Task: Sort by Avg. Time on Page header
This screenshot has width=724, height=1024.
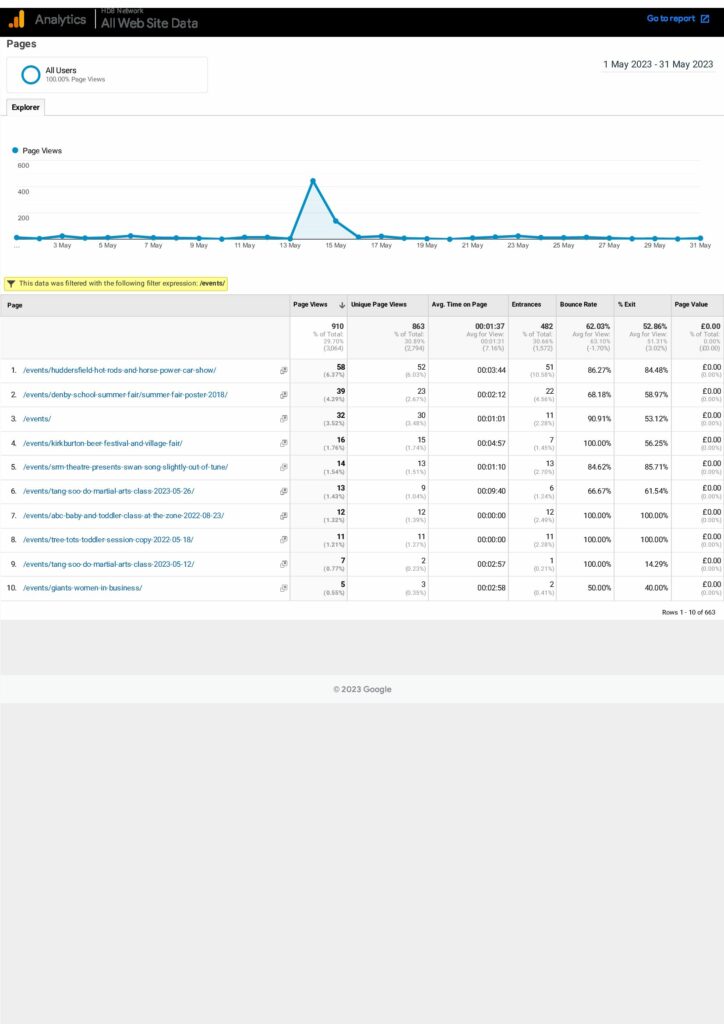Action: tap(459, 304)
